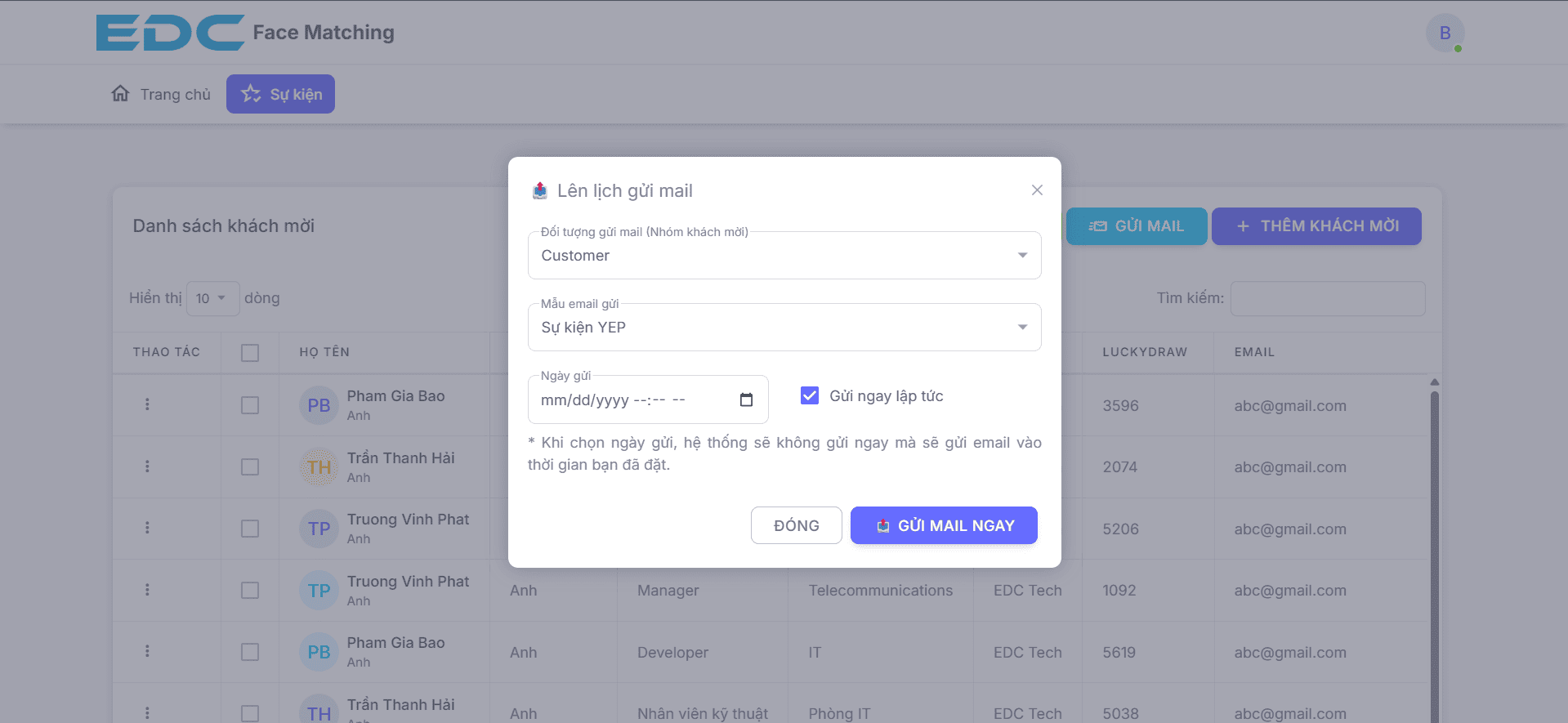Open the rows-per-page dropdown showing 10
Screen dimensions: 1568x723
pyautogui.click(x=212, y=298)
